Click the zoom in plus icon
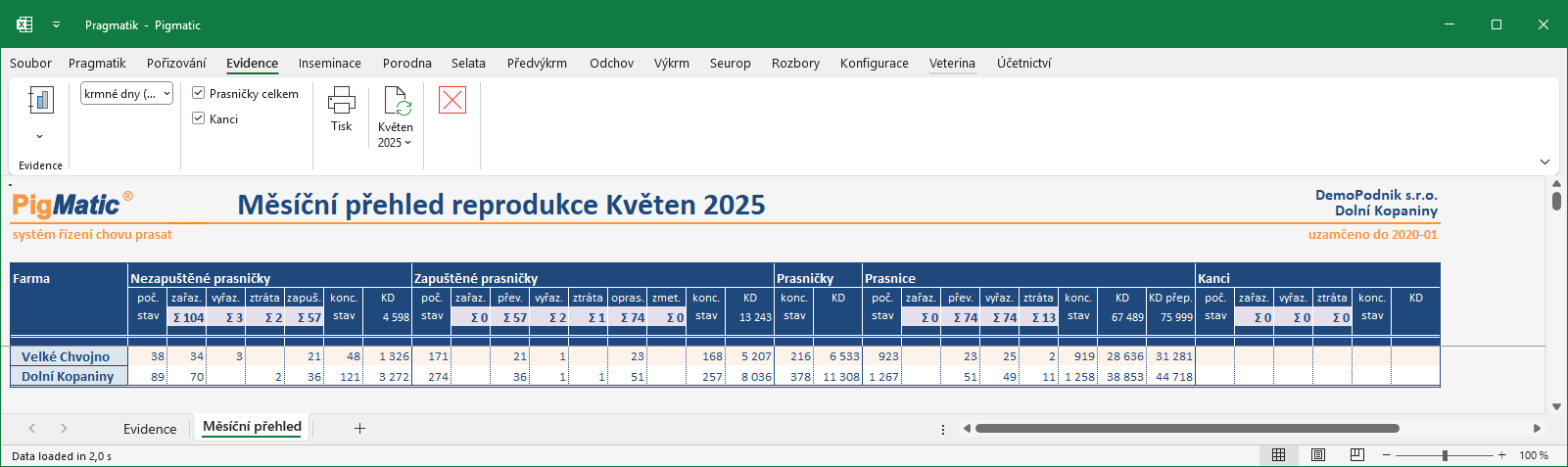The height and width of the screenshot is (467, 1568). pos(1501,455)
